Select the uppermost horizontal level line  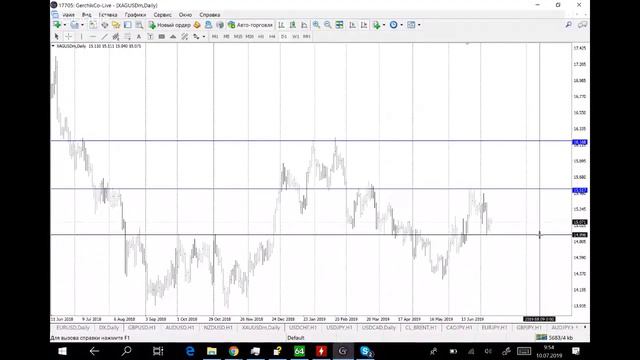[x=310, y=141]
